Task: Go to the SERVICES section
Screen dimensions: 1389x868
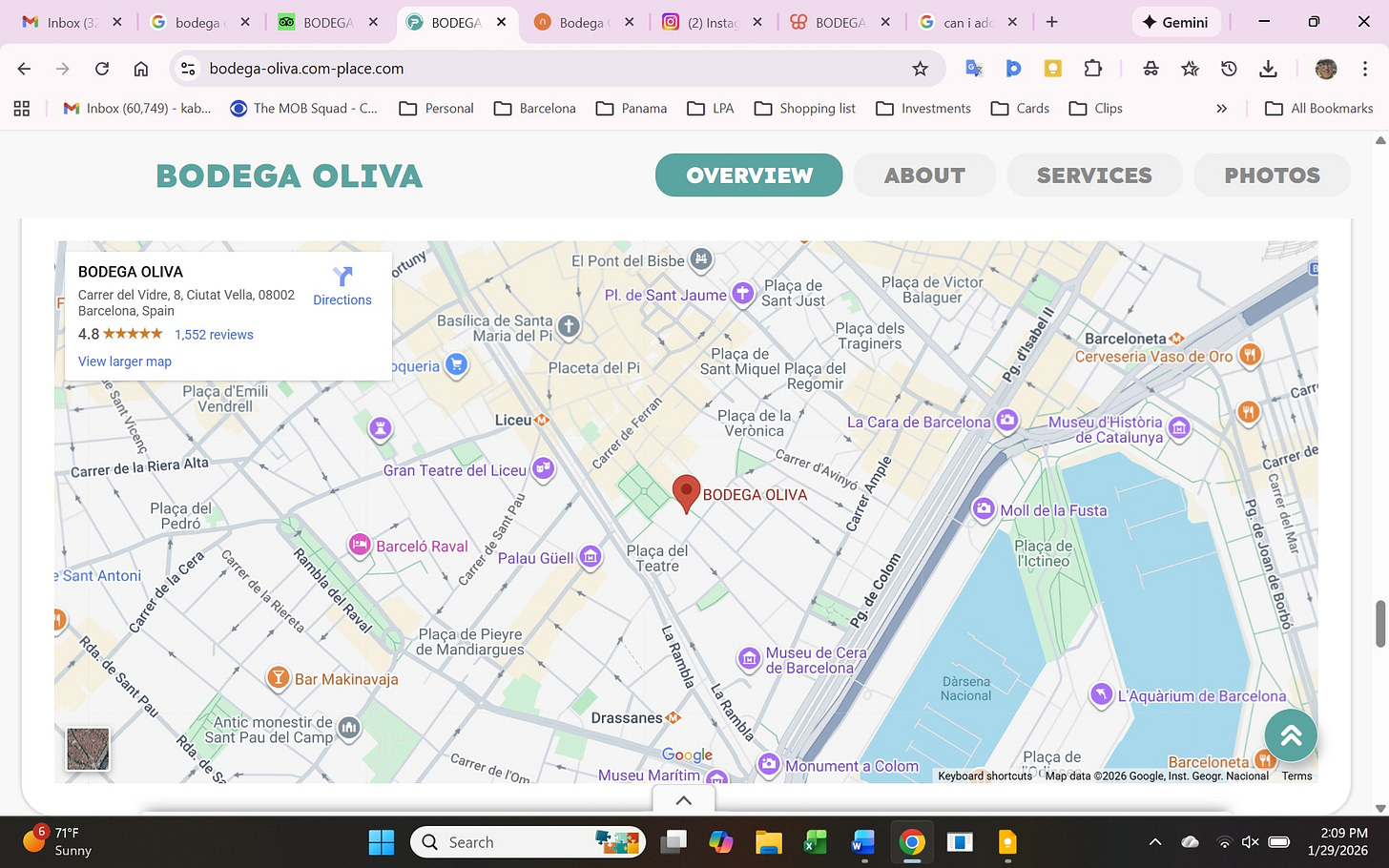Action: coord(1094,176)
